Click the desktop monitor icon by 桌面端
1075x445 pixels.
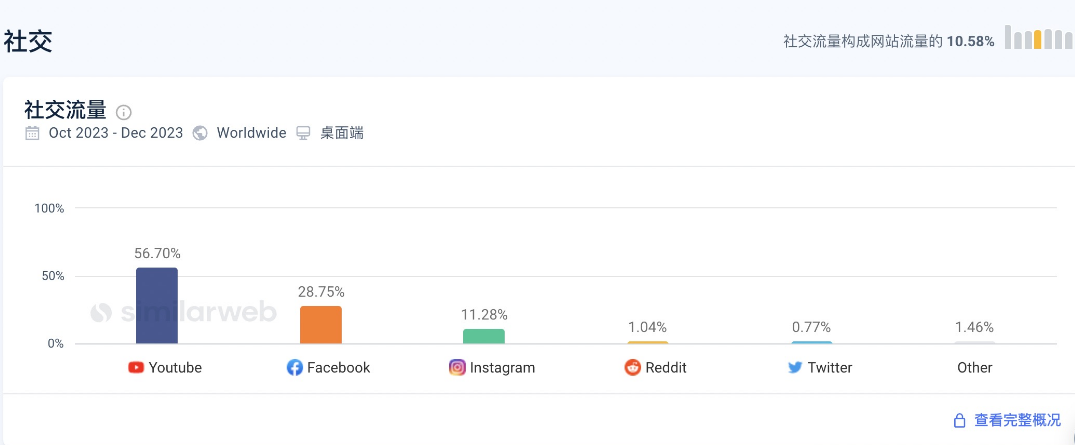pyautogui.click(x=304, y=133)
